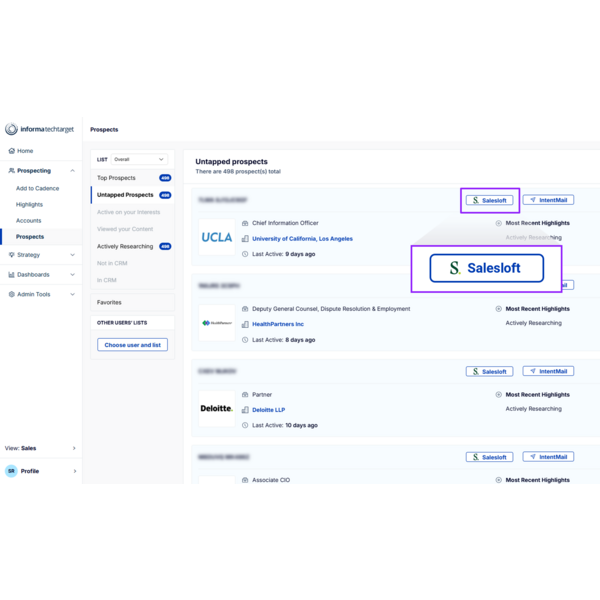
Task: Click clock icon beside 8 days ago
Action: (x=245, y=340)
